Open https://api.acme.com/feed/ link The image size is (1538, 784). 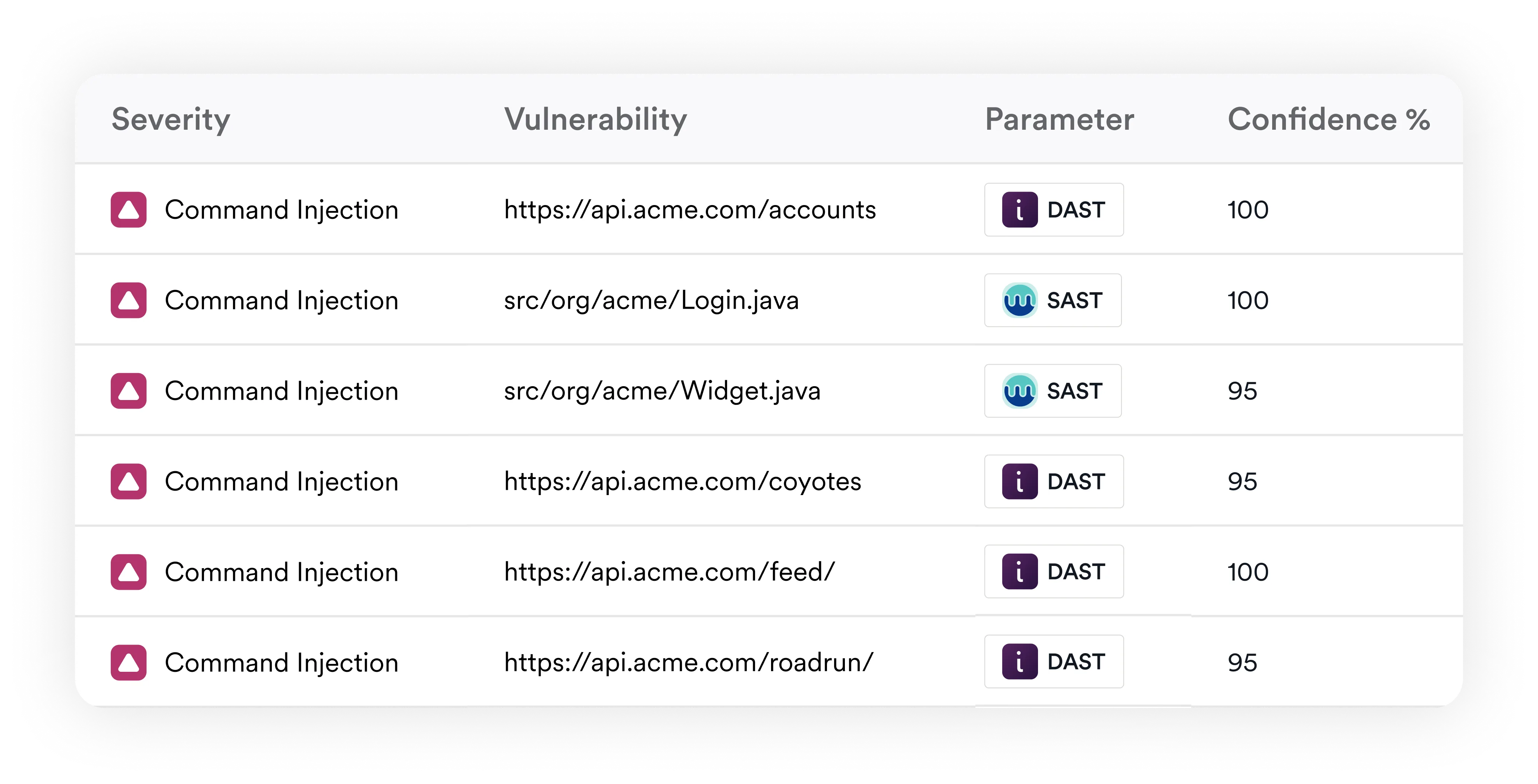(669, 572)
